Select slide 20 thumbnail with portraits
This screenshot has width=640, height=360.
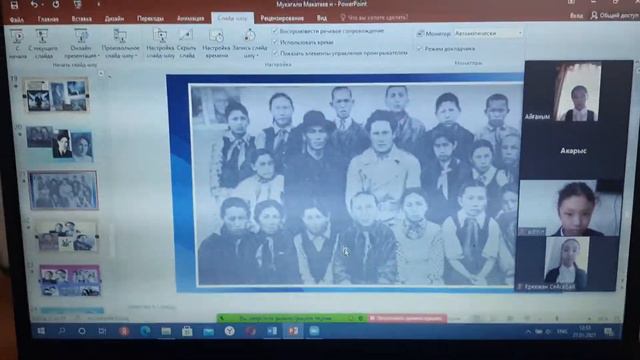60,144
